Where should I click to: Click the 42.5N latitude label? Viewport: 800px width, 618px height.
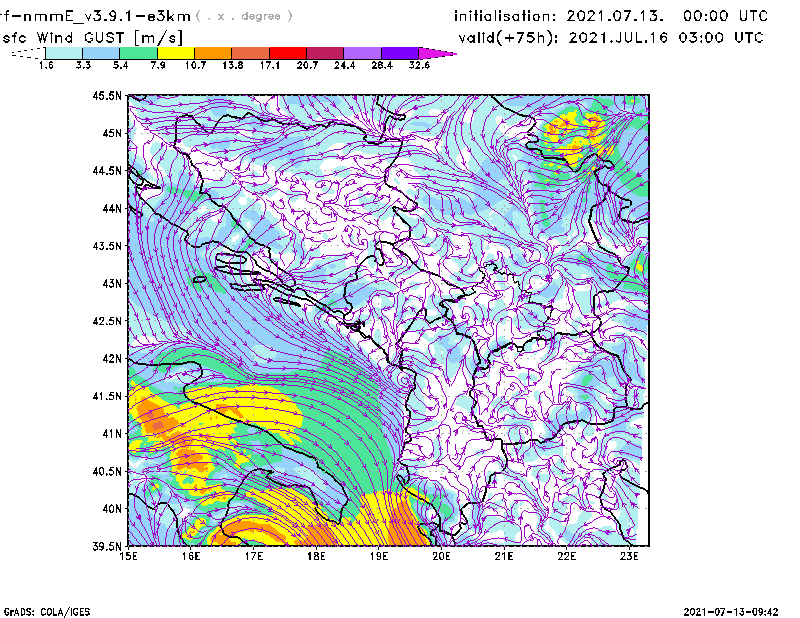[x=107, y=321]
